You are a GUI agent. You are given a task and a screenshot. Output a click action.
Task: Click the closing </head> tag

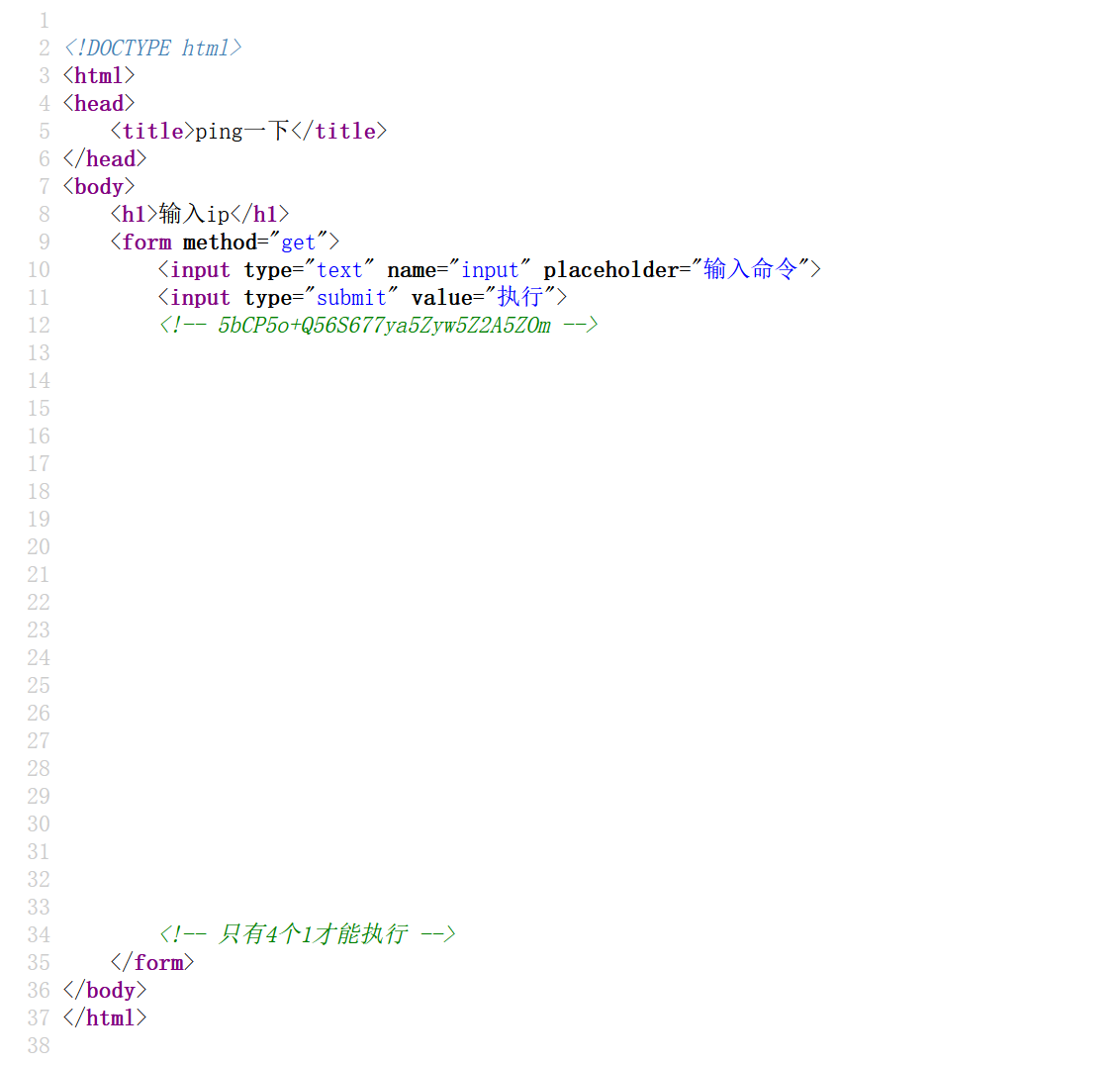[105, 158]
